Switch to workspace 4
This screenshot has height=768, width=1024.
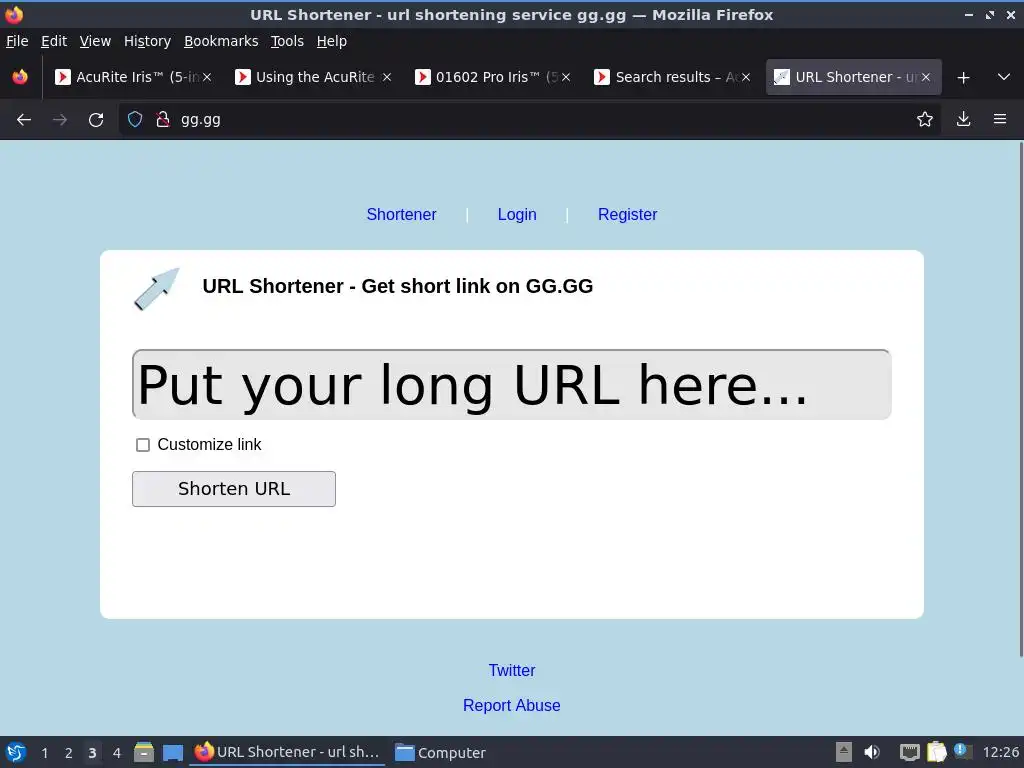pyautogui.click(x=116, y=753)
